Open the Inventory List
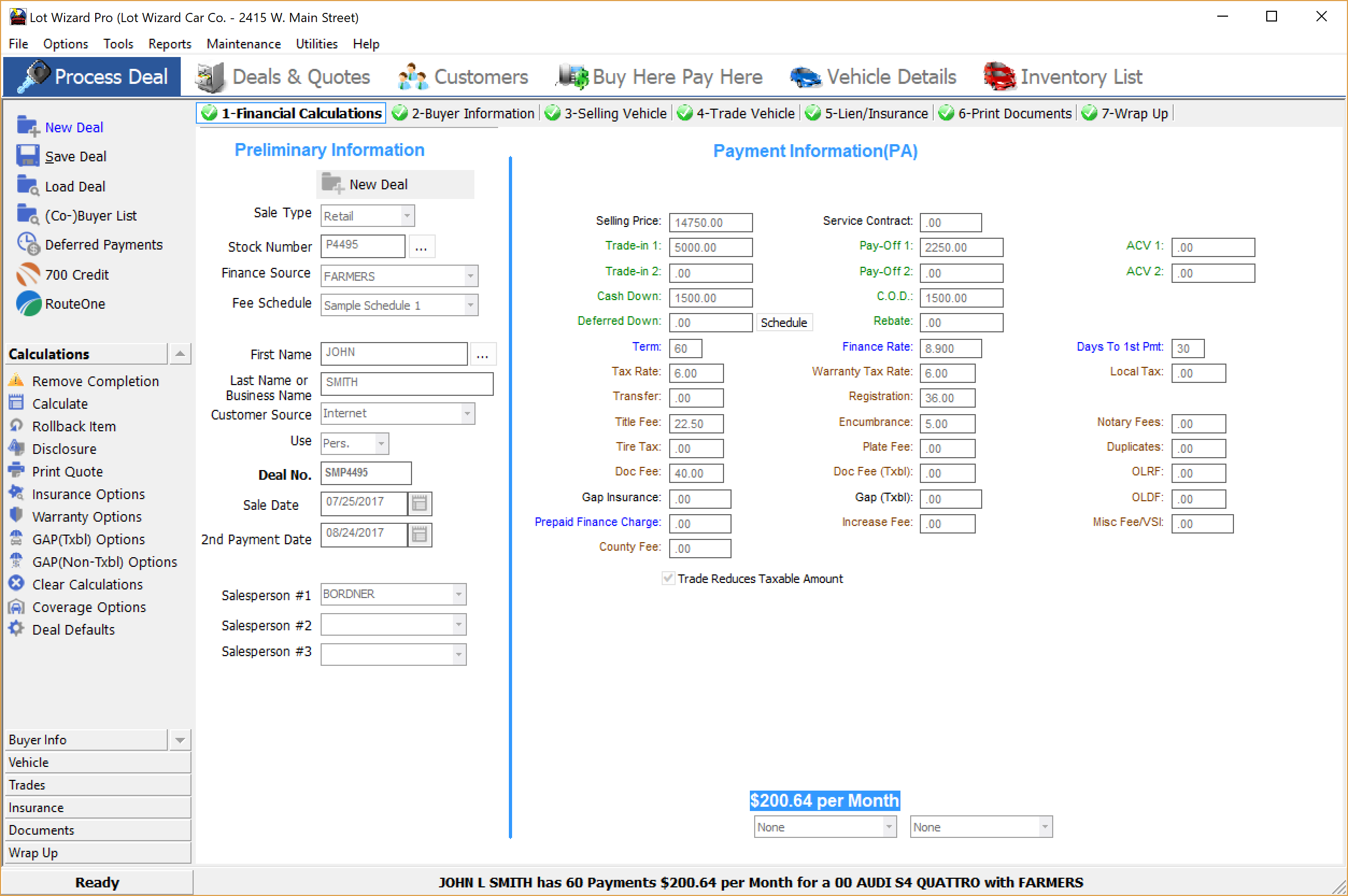This screenshot has width=1348, height=896. [x=1081, y=76]
